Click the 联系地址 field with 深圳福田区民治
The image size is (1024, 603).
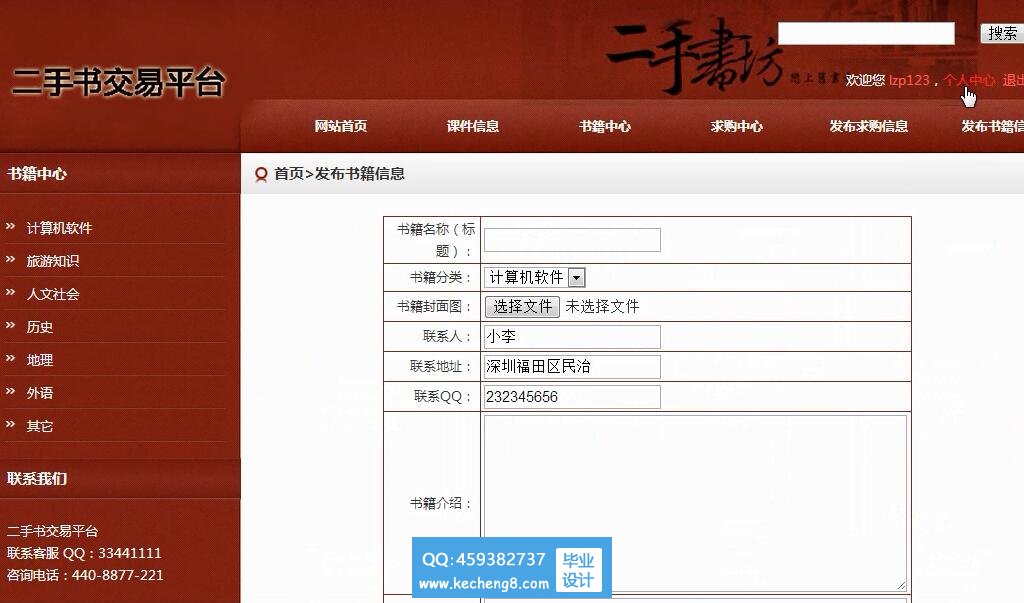(572, 367)
